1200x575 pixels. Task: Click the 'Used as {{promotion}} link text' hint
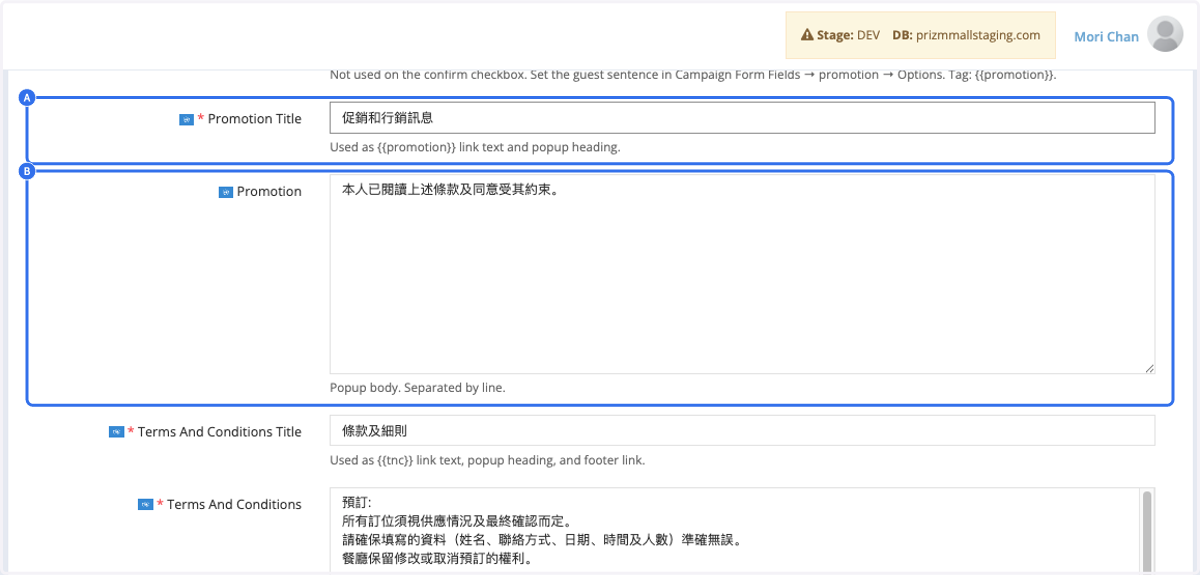pyautogui.click(x=475, y=147)
